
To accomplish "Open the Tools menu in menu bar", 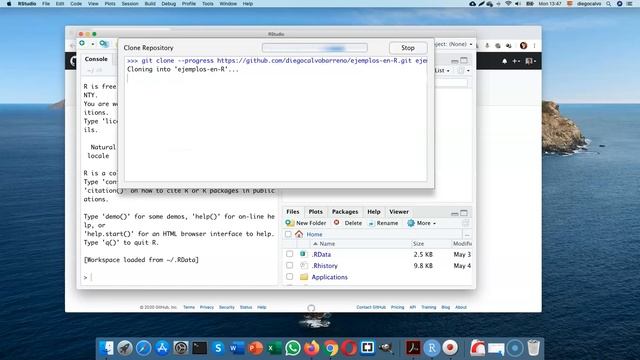I will pos(207,4).
